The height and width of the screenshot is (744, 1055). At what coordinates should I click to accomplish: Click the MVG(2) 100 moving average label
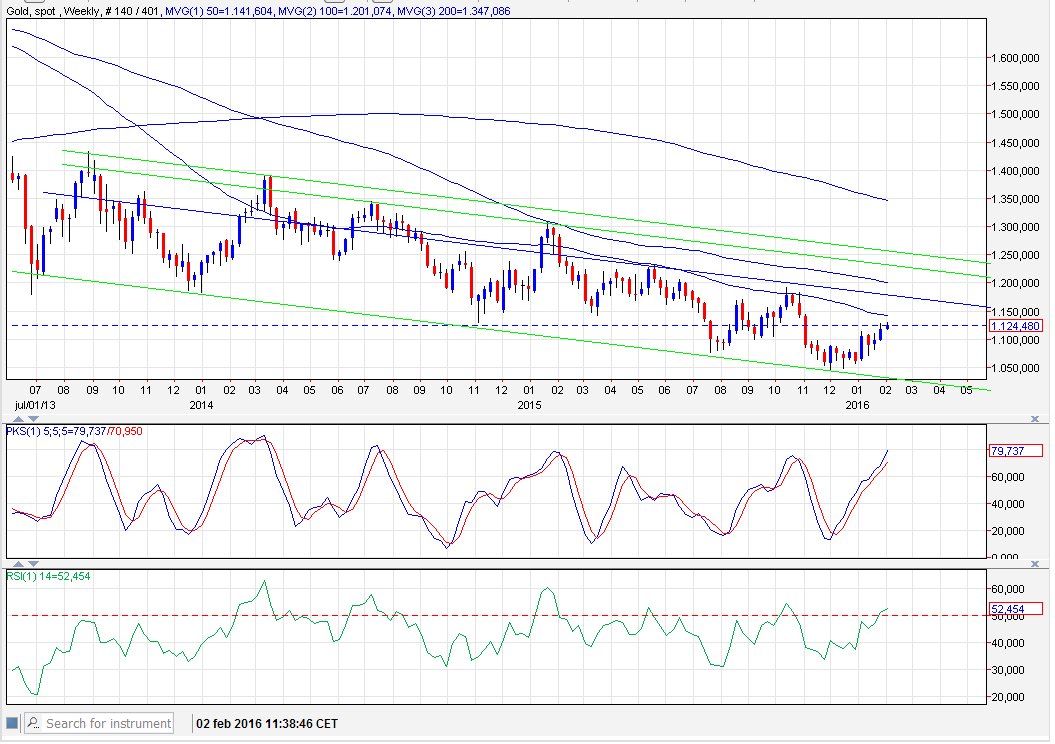click(x=334, y=11)
